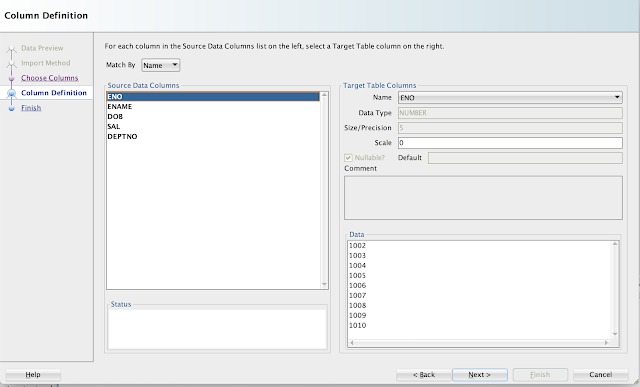Click the Column Definition step indicator icon
Viewport: 640px width, 387px height.
pos(11,93)
